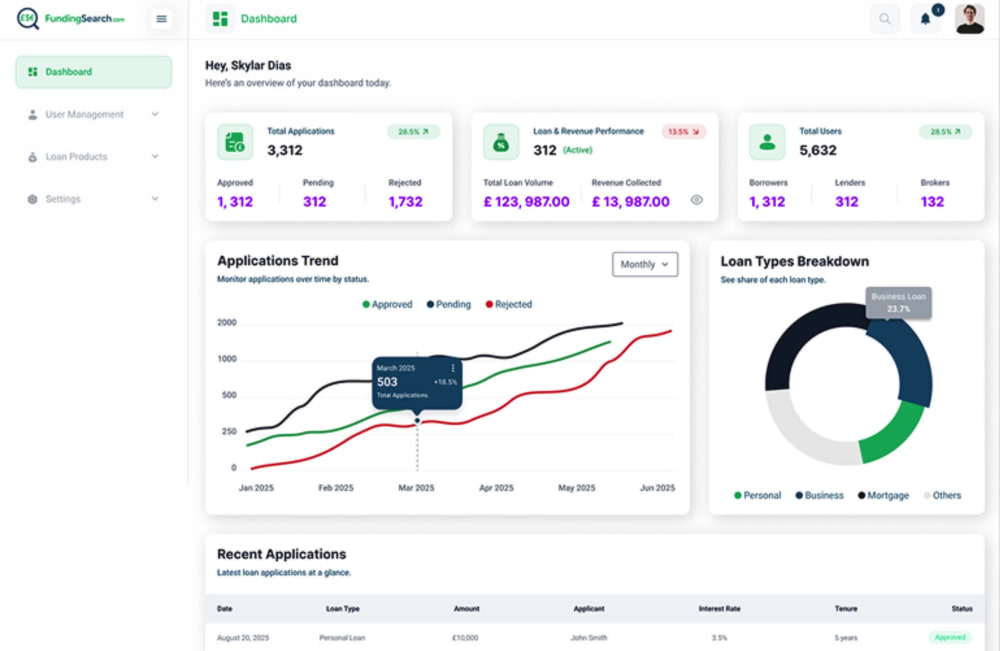Click Rejected count 1,732

tap(406, 202)
